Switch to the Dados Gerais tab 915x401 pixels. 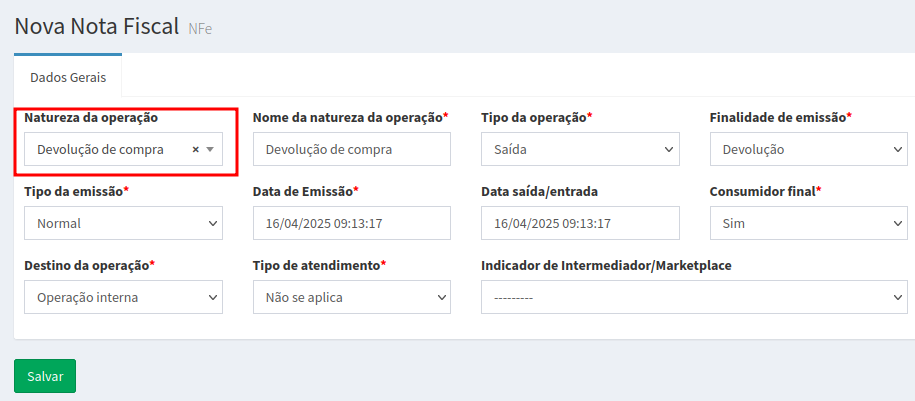(x=68, y=76)
